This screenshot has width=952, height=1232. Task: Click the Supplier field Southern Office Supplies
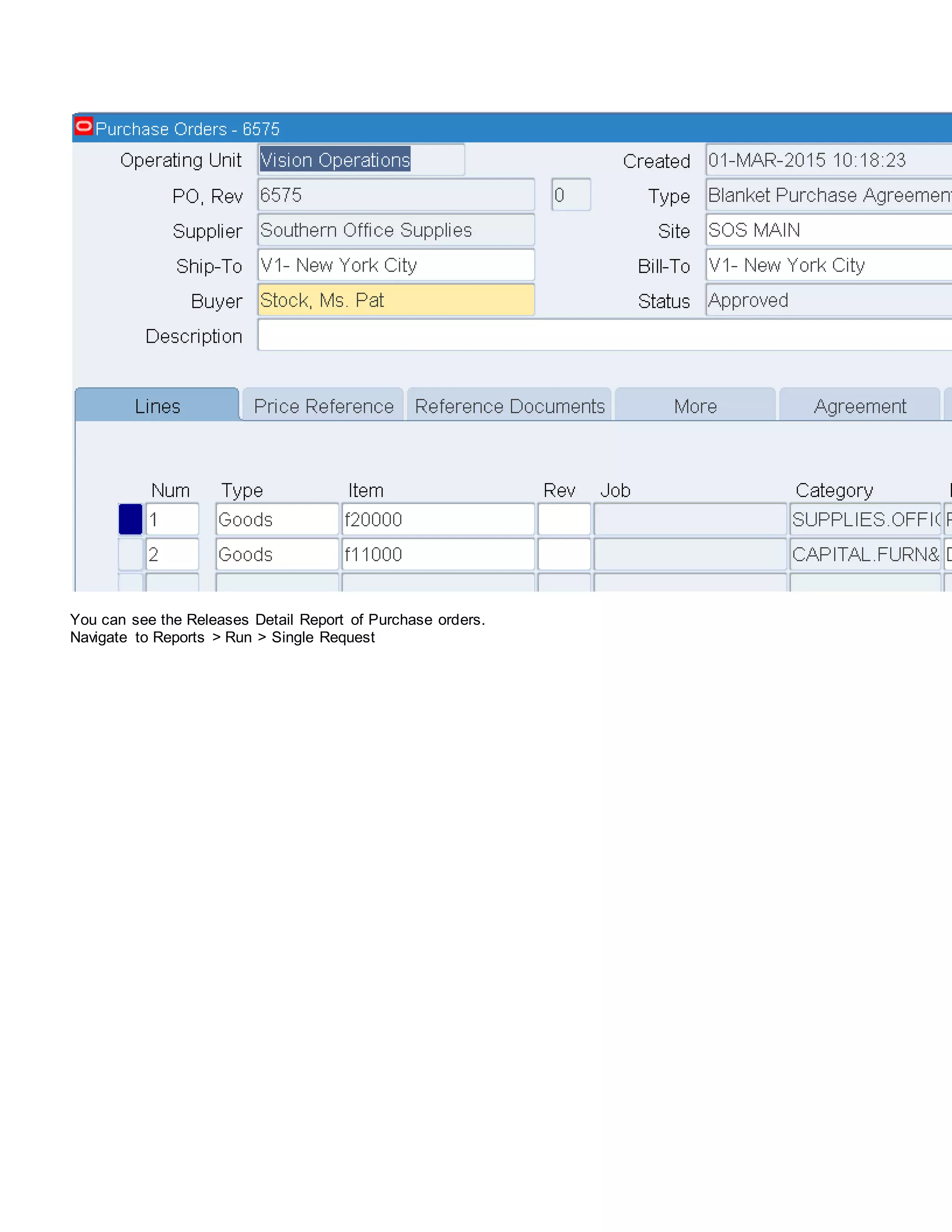coord(396,230)
